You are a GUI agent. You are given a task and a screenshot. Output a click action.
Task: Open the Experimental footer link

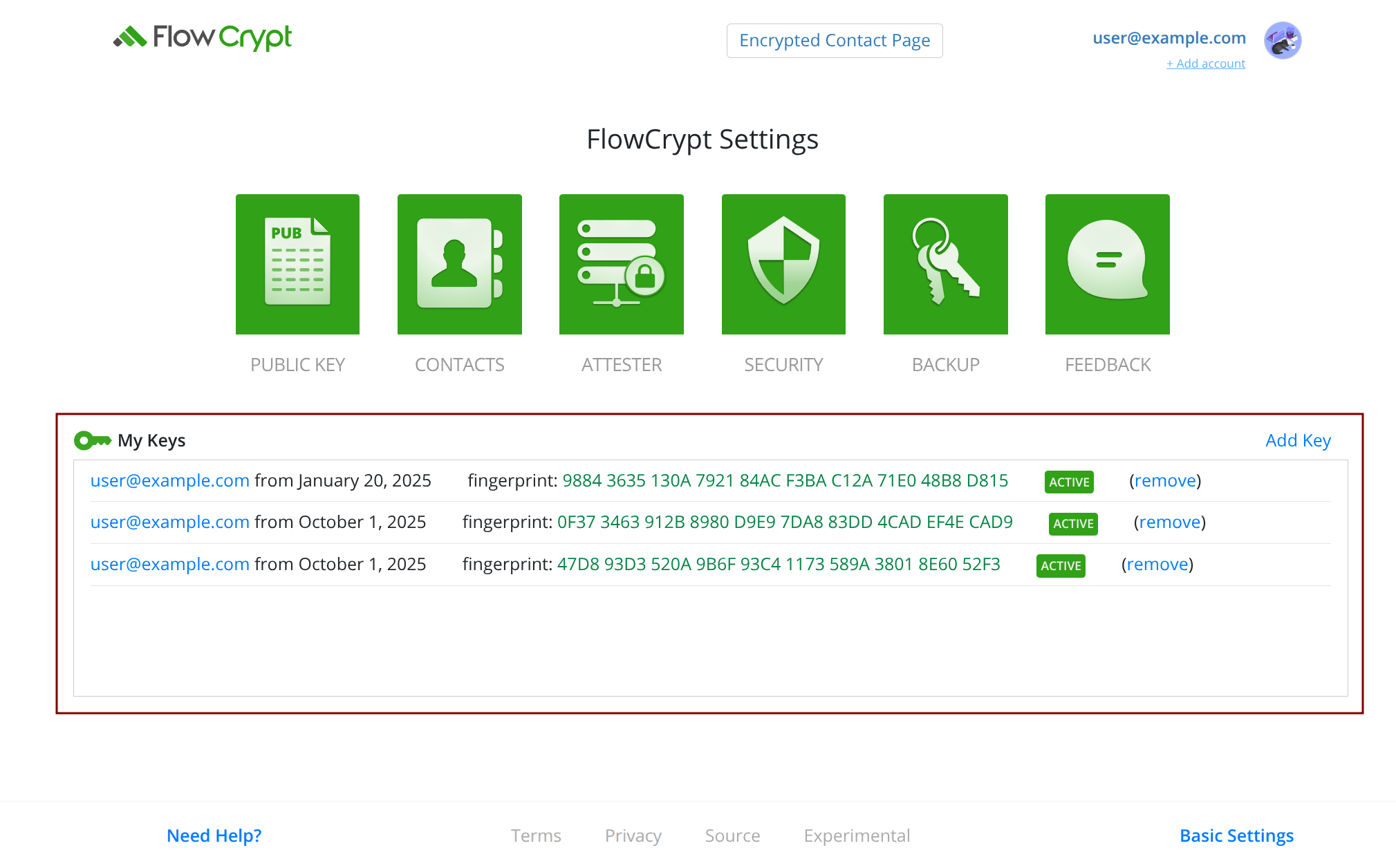tap(856, 836)
